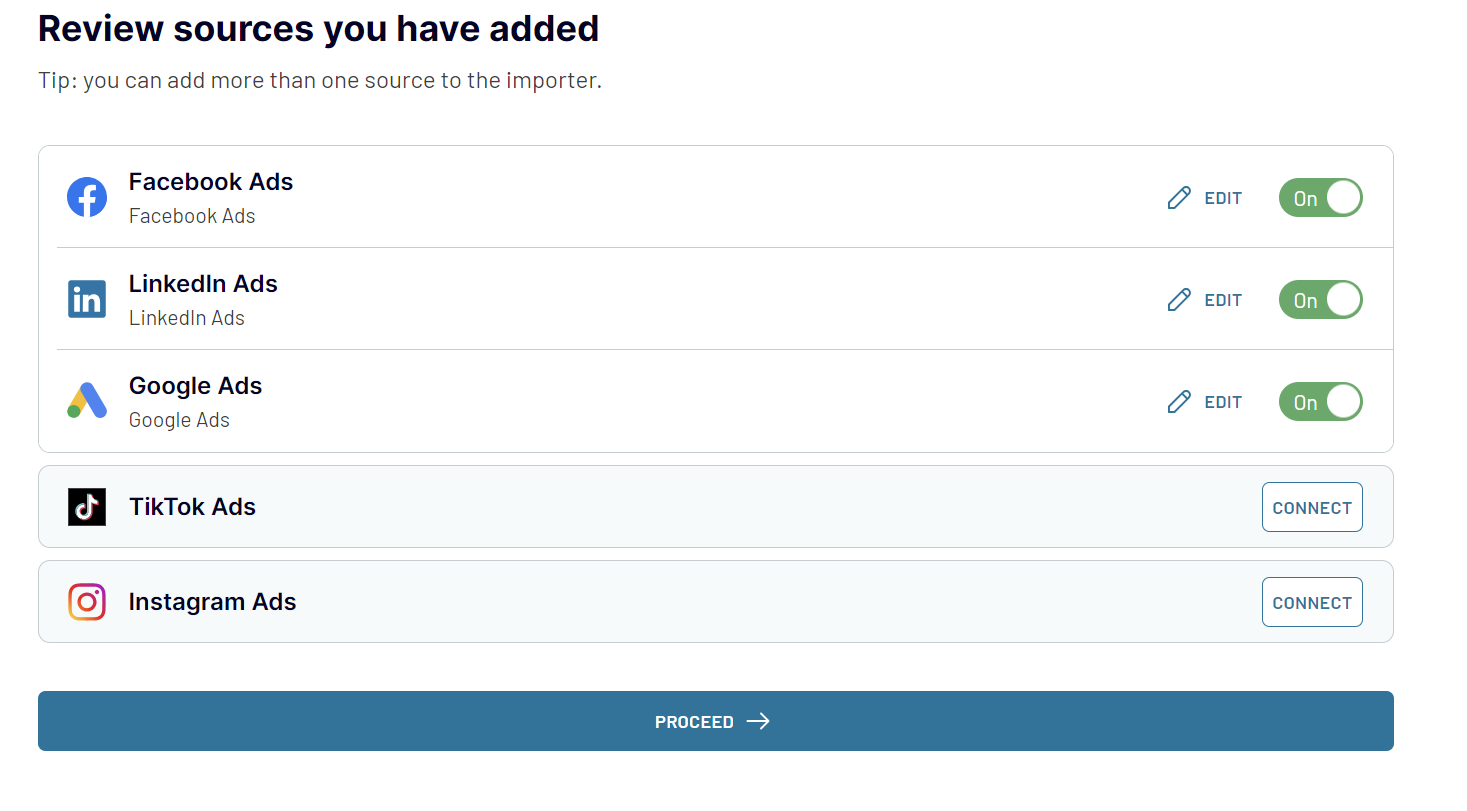
Task: Click the LinkedIn logo icon
Action: 87,299
